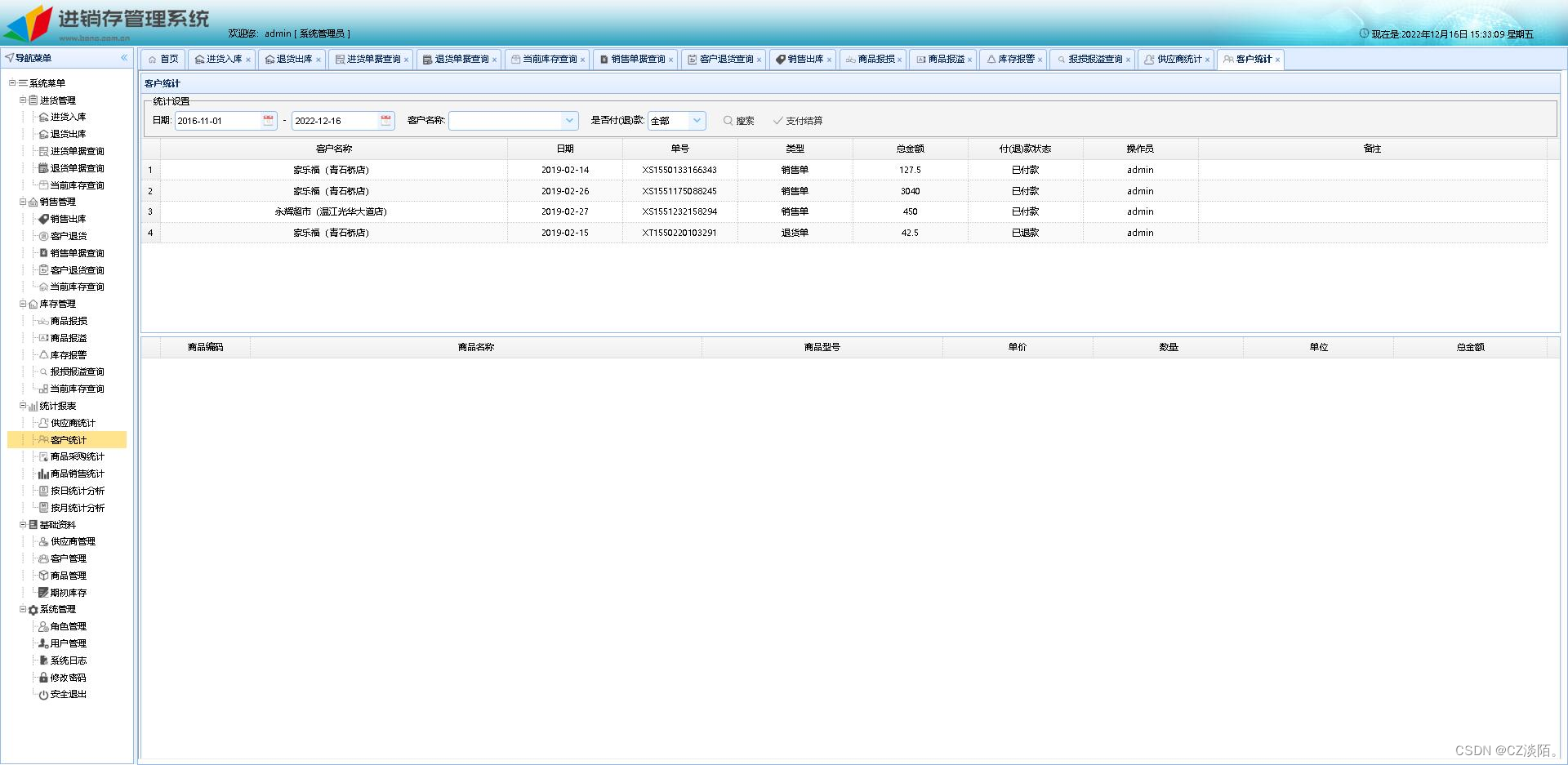Open 退货单据查询 in sidebar menu
The width and height of the screenshot is (1568, 765).
[78, 168]
